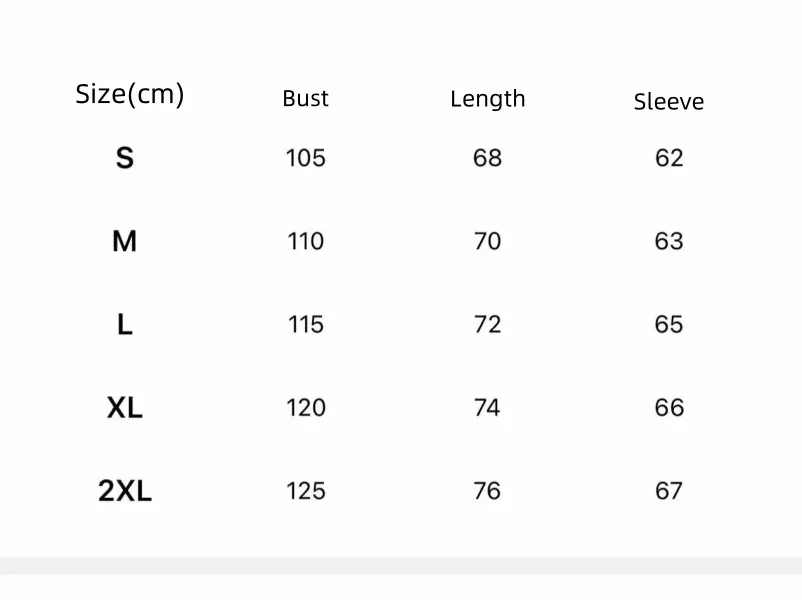Click the Size(cm) column header
This screenshot has height=600, width=802.
tap(130, 95)
